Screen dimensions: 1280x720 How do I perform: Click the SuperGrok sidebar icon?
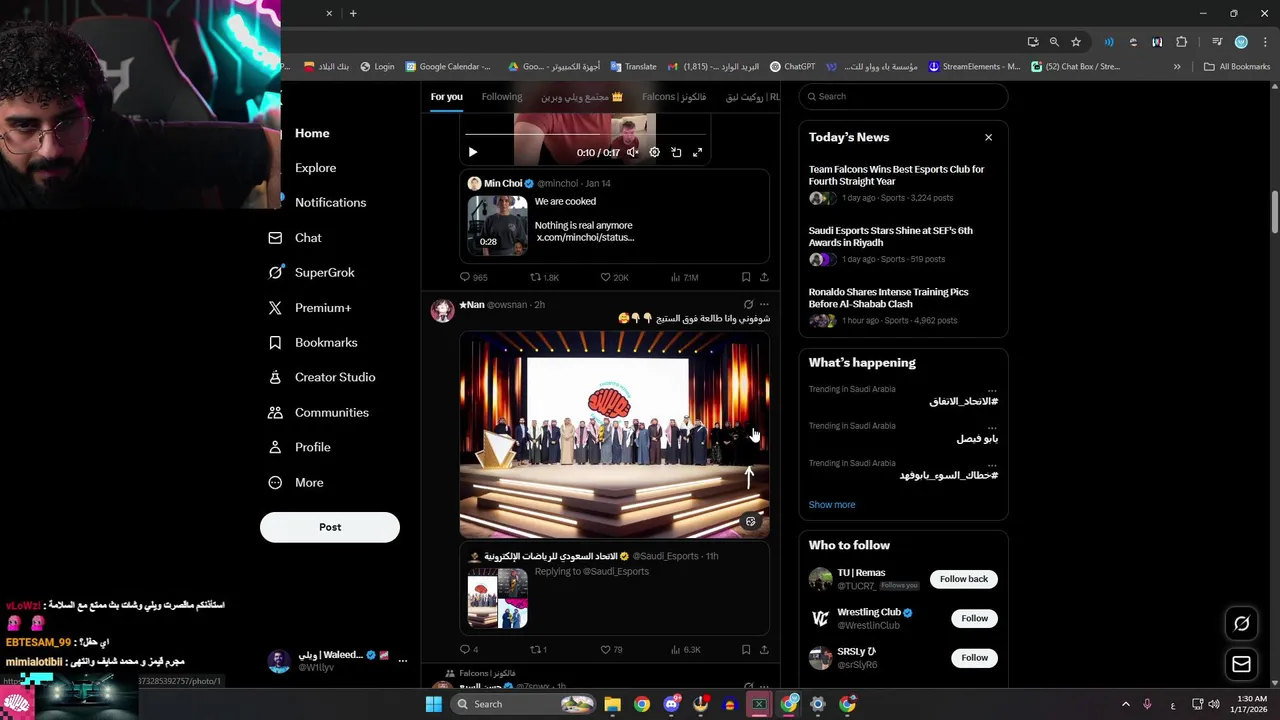pyautogui.click(x=275, y=272)
